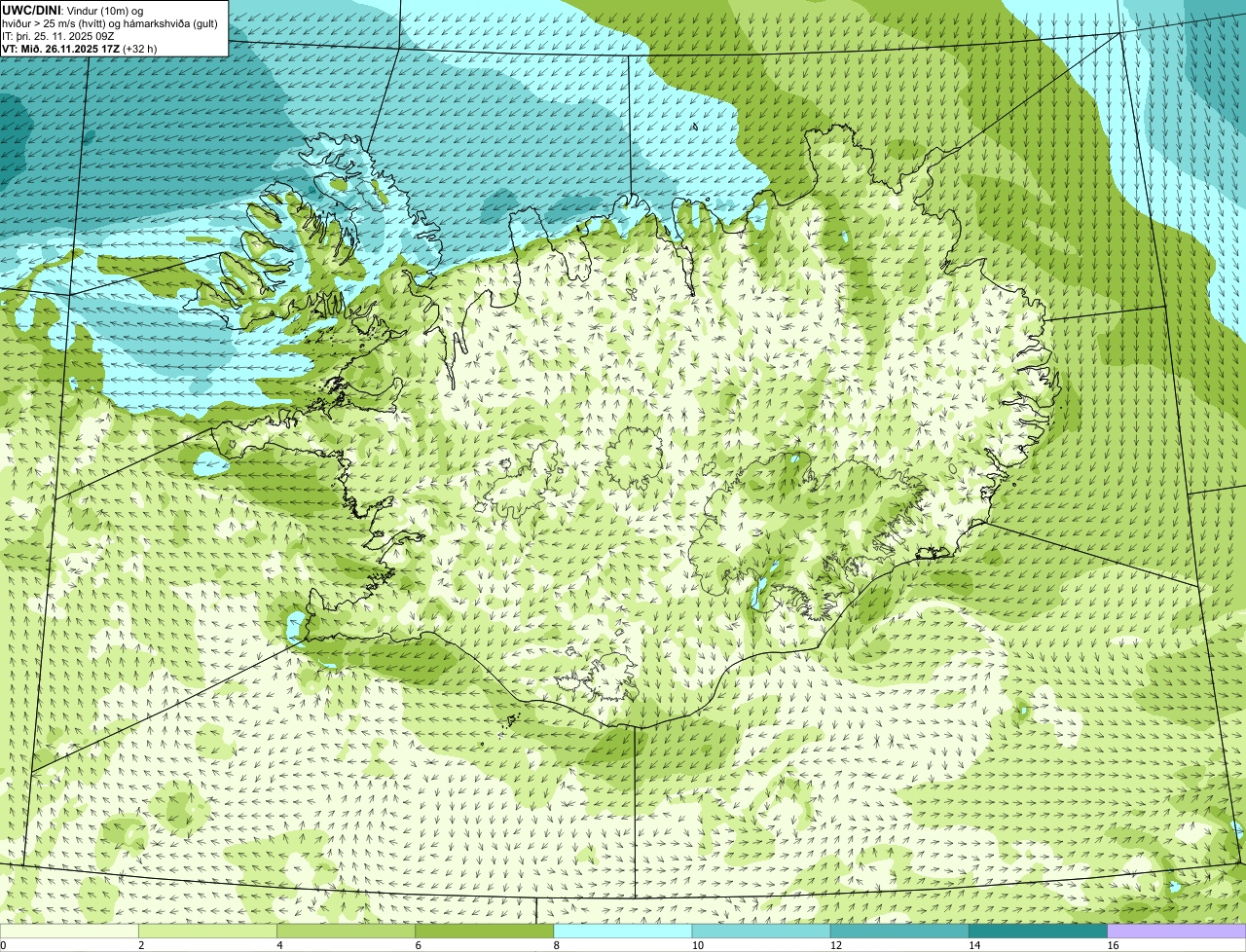Click the colorbar label "8"
1246x952 pixels.
click(557, 945)
